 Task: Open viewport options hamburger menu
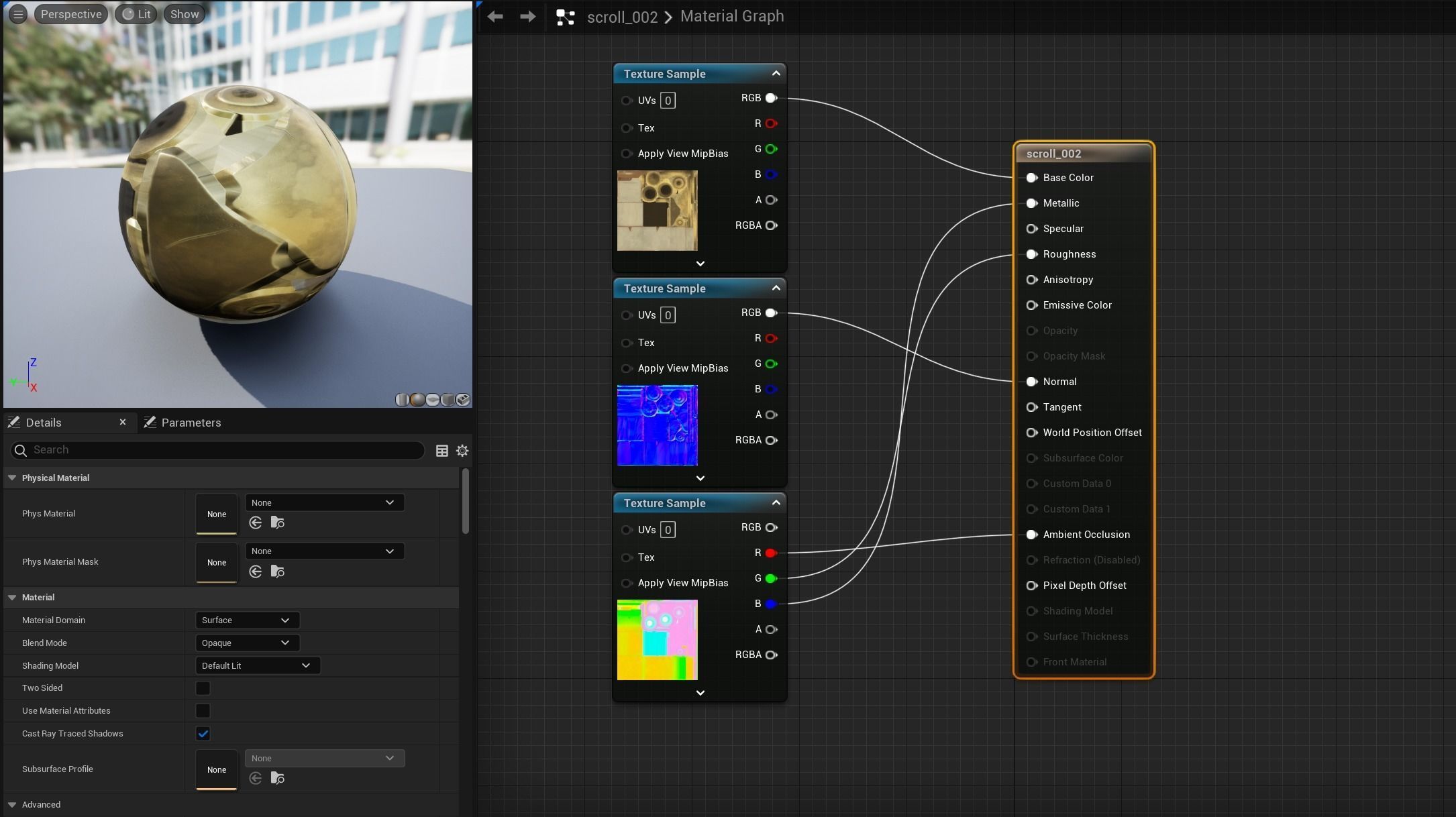tap(18, 14)
